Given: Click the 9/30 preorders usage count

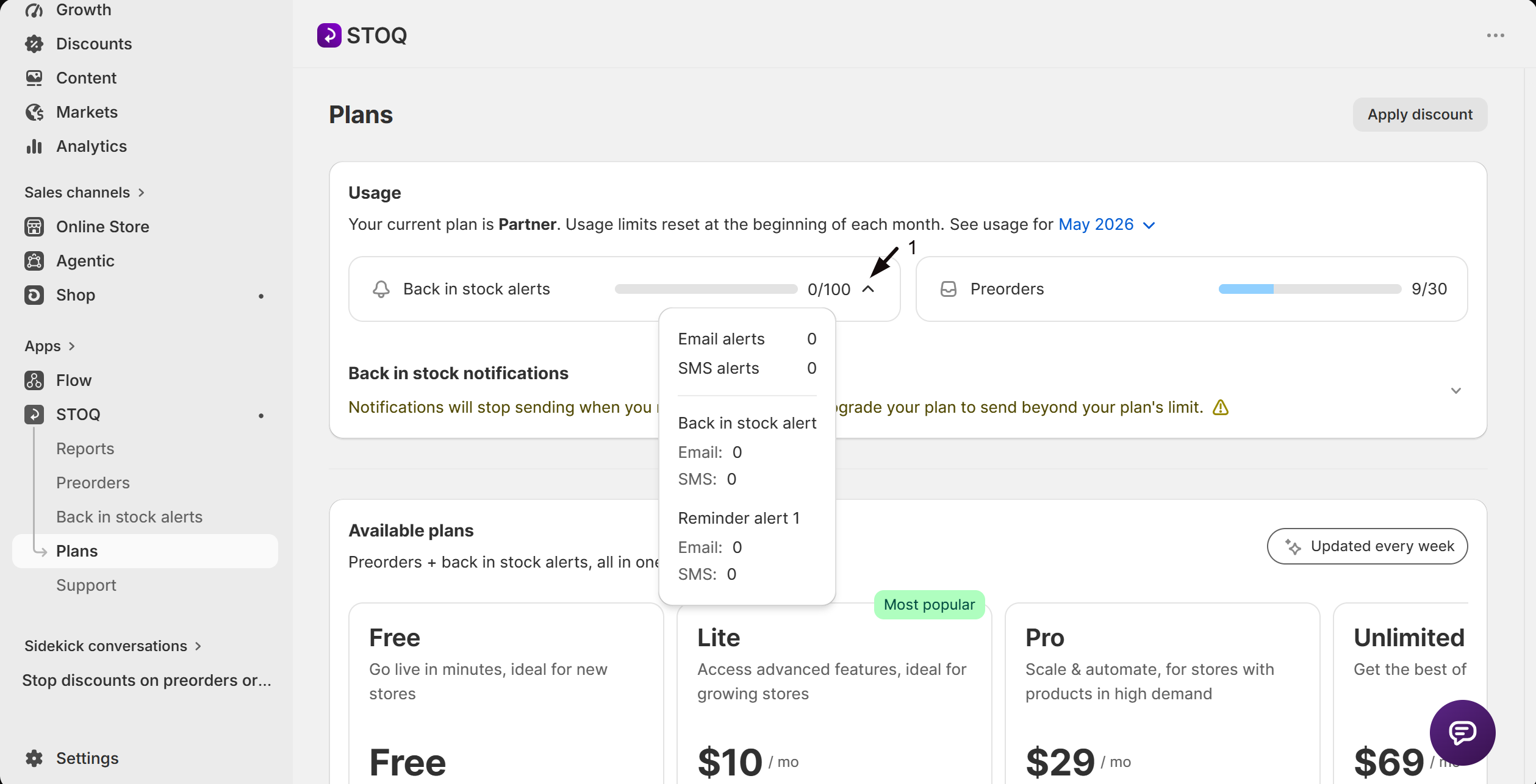Looking at the screenshot, I should (x=1429, y=289).
